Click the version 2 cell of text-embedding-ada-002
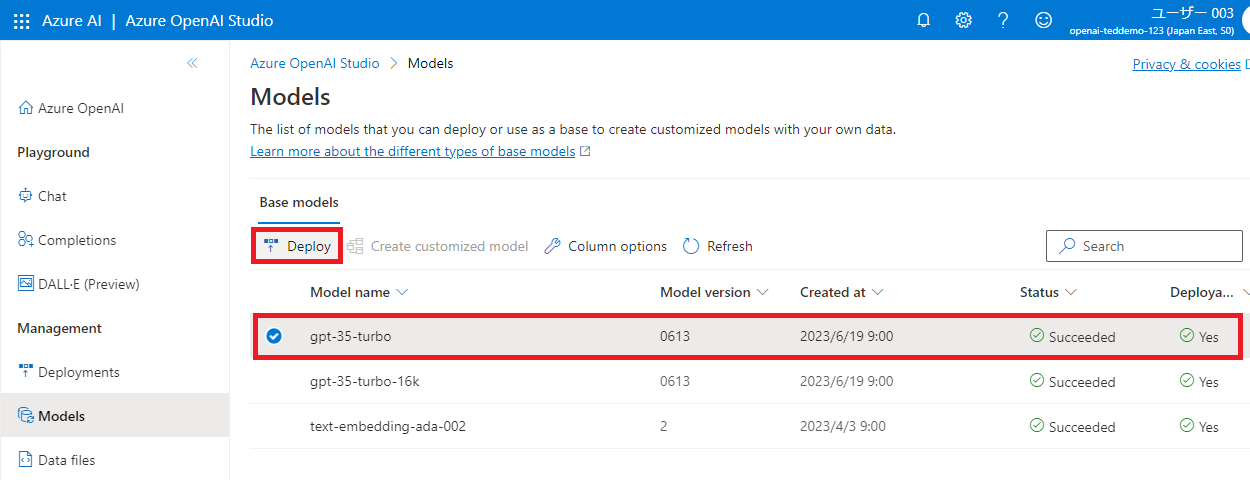 pyautogui.click(x=664, y=426)
